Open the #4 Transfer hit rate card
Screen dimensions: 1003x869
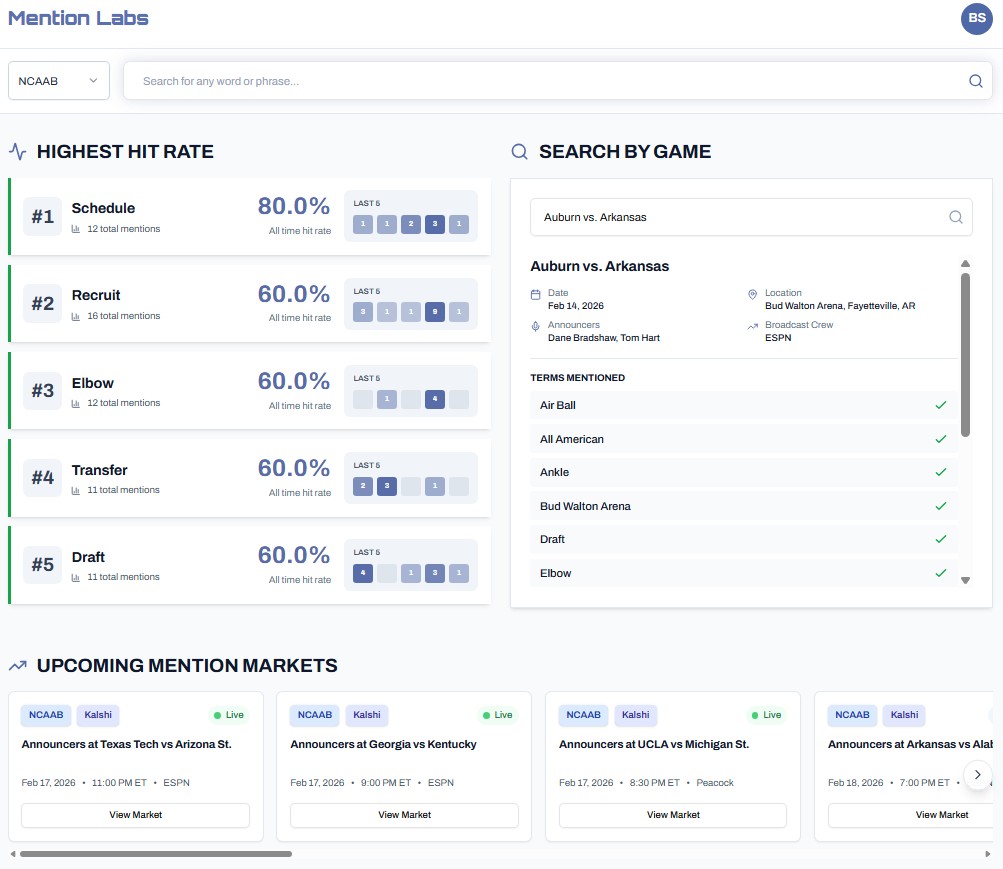tap(249, 478)
